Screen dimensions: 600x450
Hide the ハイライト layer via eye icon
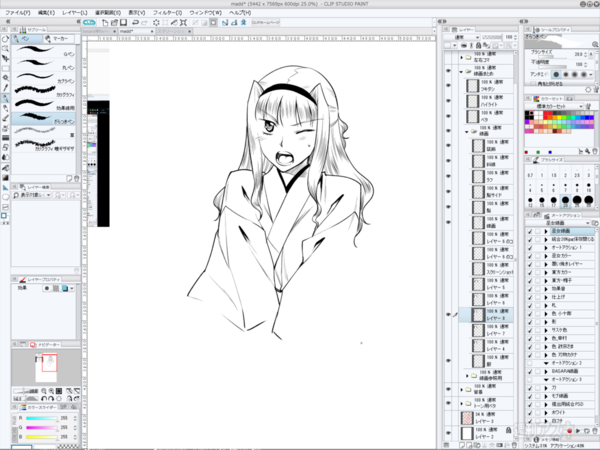coord(448,101)
